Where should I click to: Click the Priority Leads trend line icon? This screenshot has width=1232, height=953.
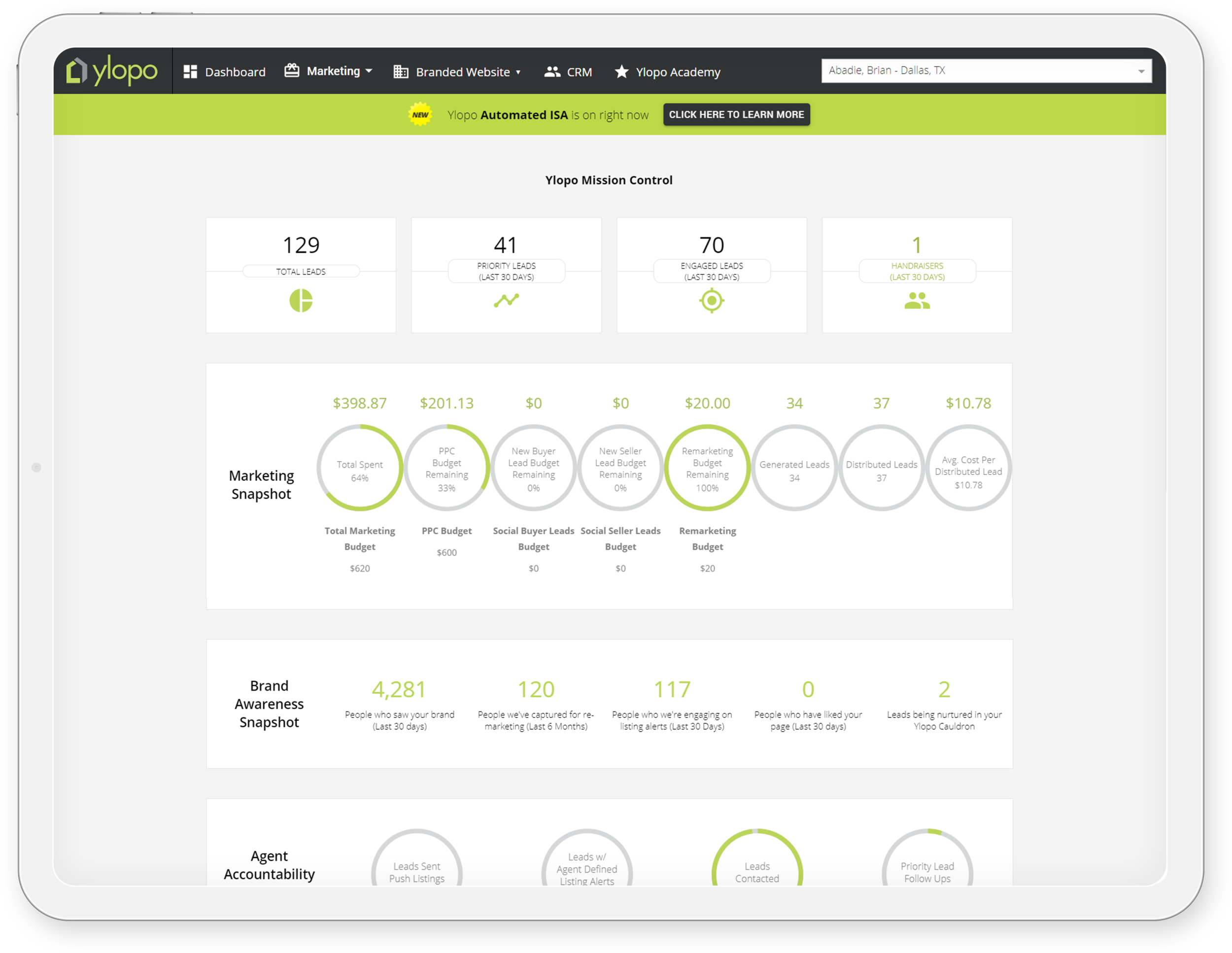(507, 300)
